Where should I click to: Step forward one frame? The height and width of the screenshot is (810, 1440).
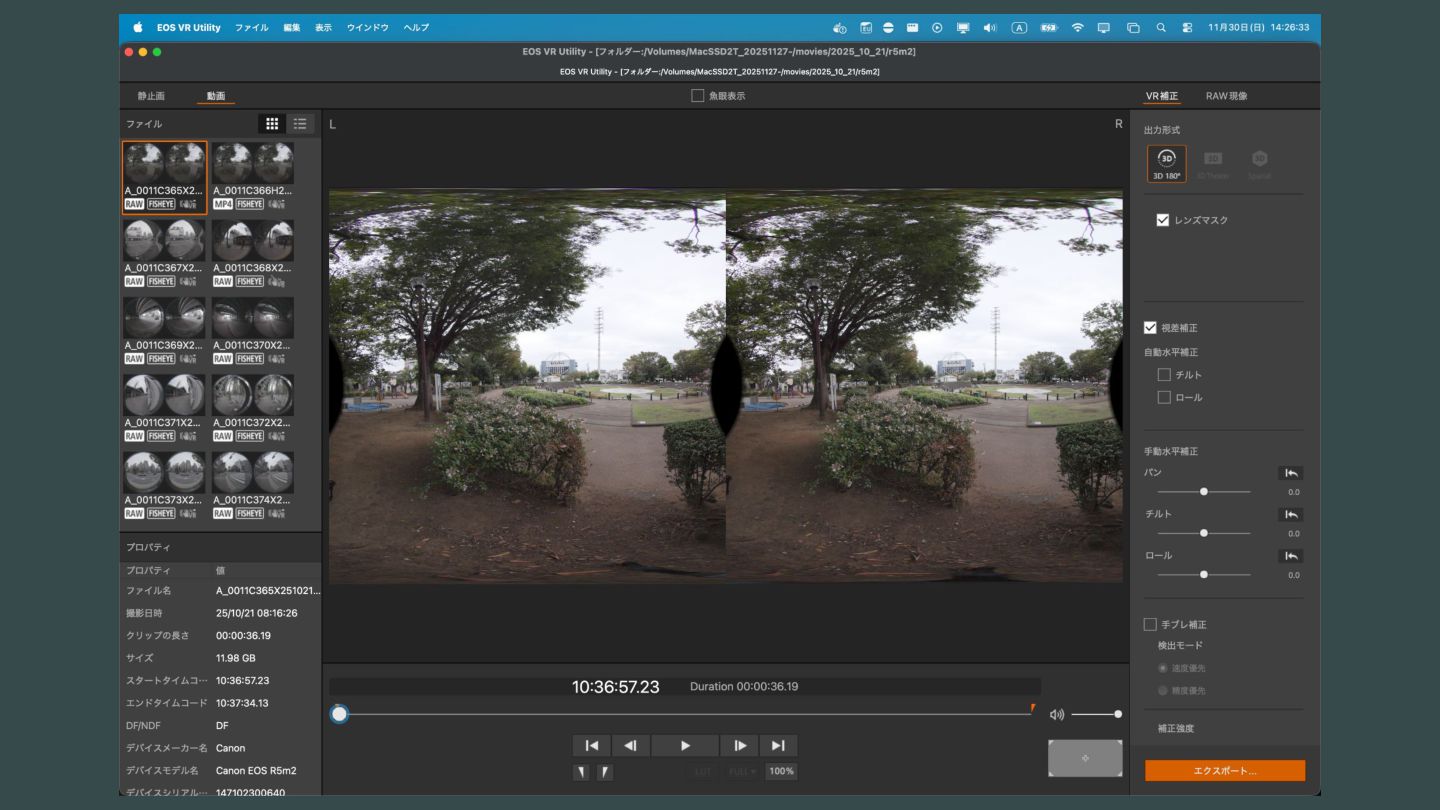pyautogui.click(x=740, y=745)
